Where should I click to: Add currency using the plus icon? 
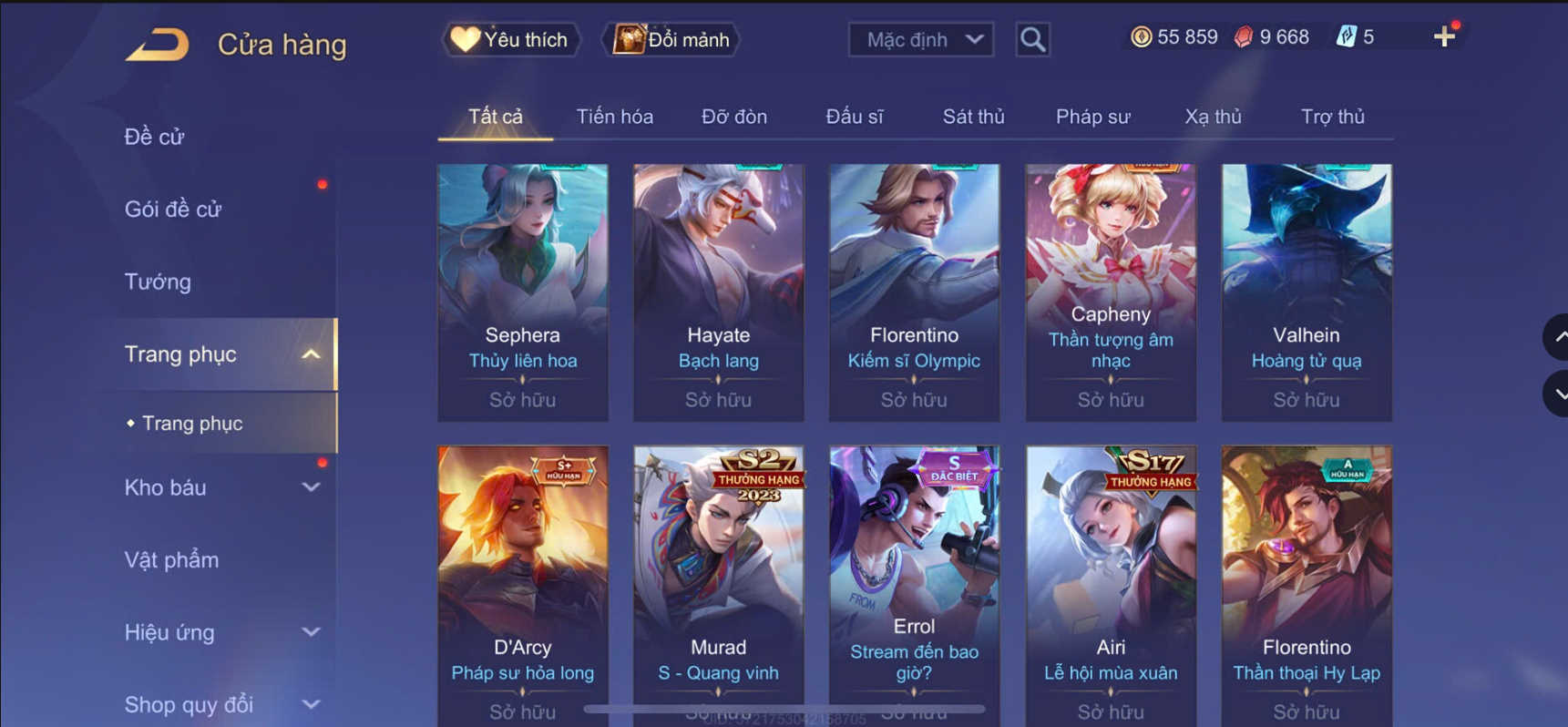click(1444, 36)
